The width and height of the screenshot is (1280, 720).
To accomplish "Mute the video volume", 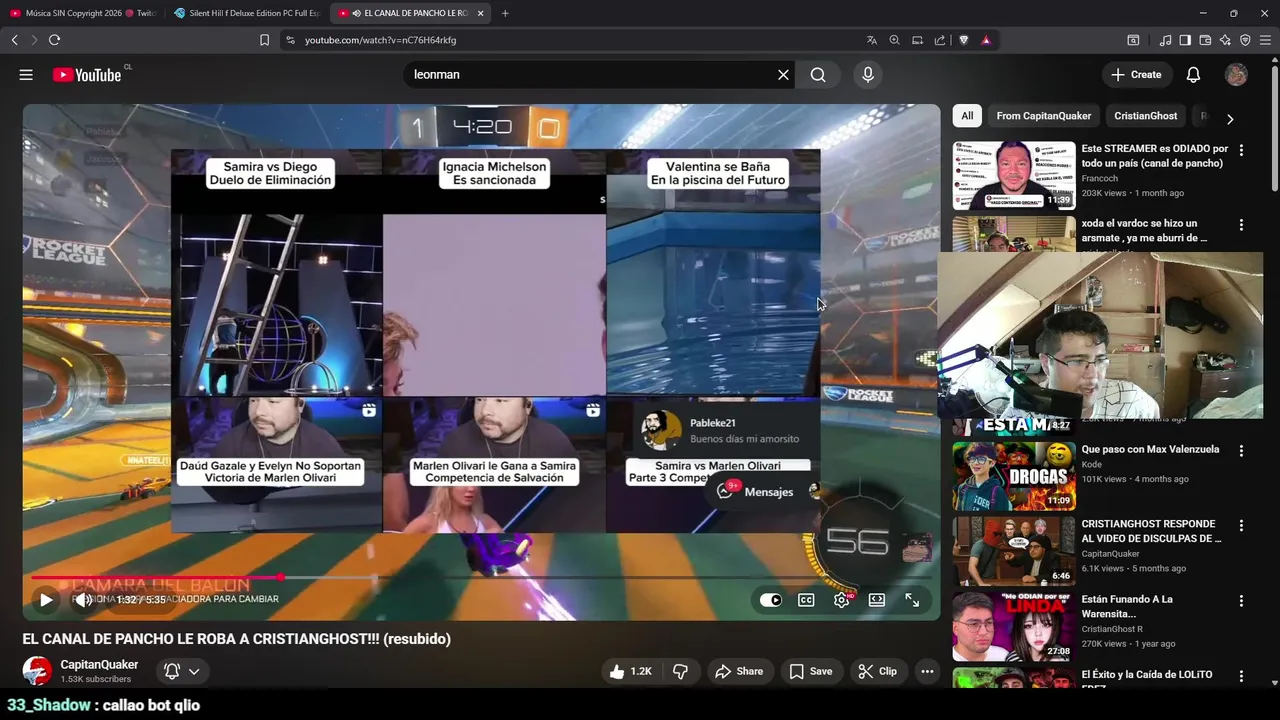I will (84, 600).
